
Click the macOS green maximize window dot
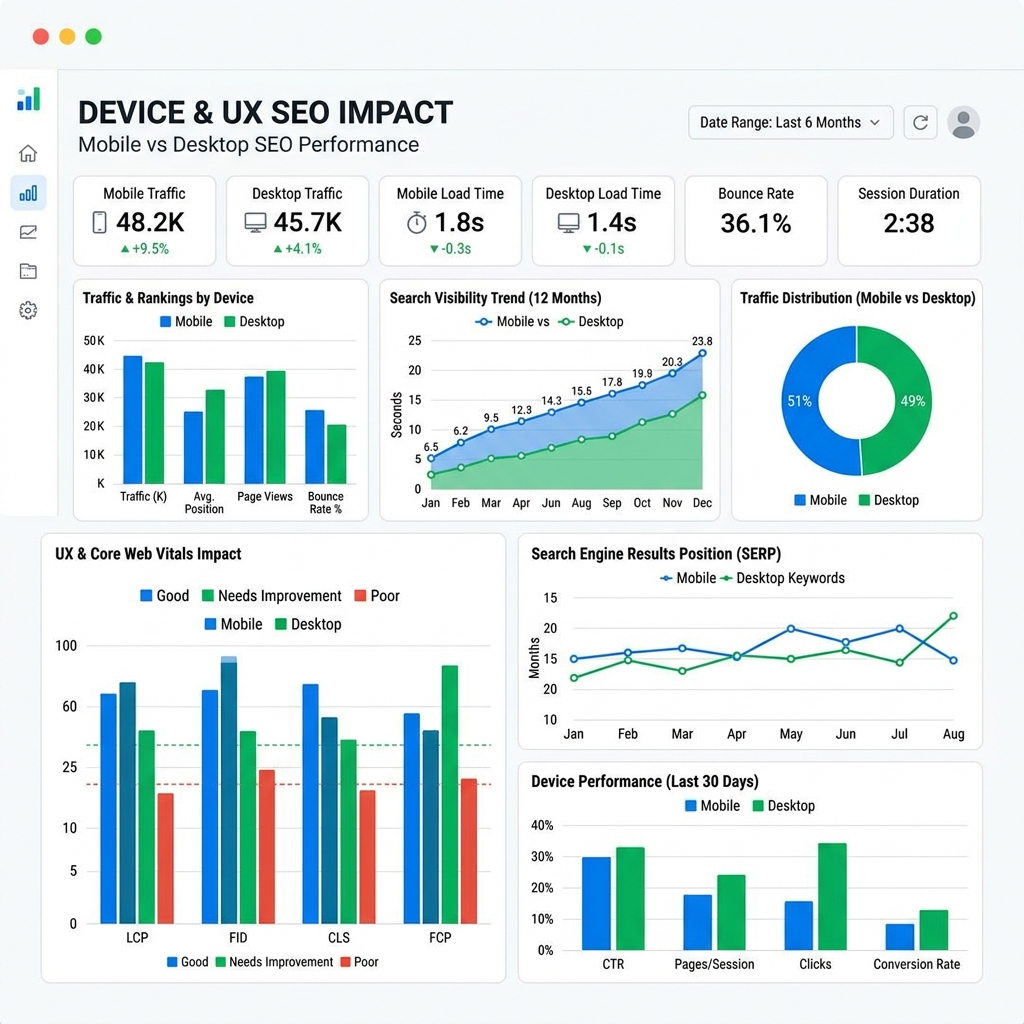tap(93, 37)
